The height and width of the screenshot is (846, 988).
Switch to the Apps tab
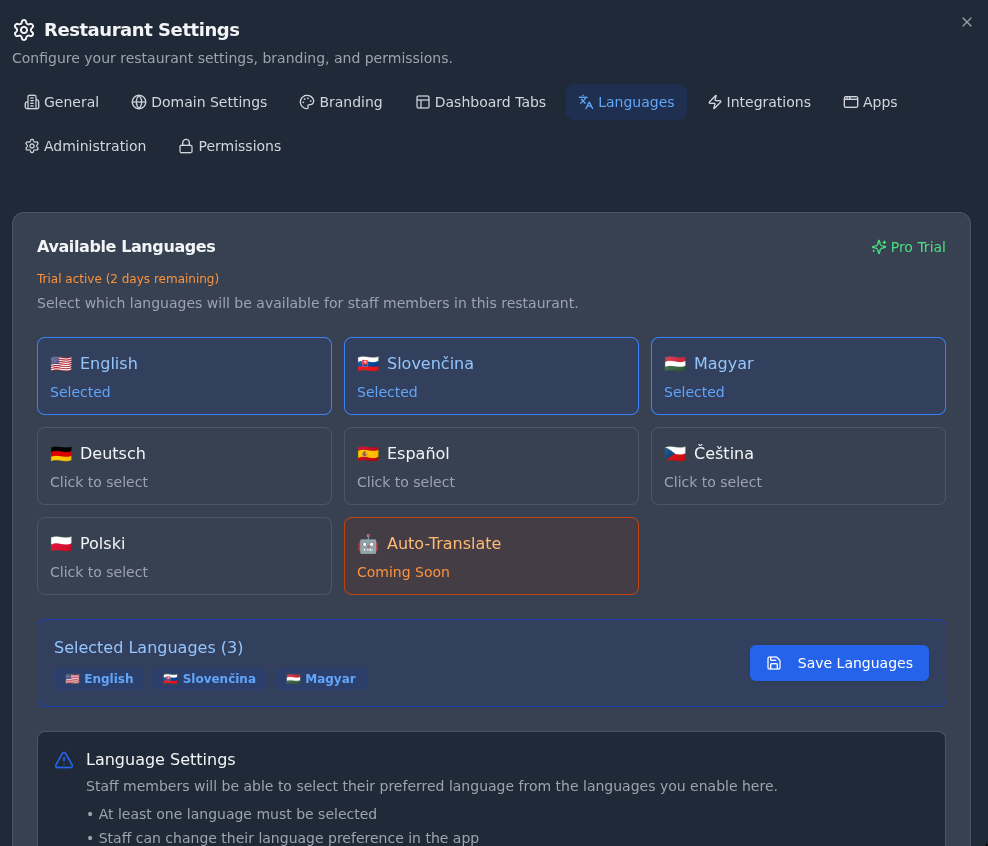click(x=870, y=102)
